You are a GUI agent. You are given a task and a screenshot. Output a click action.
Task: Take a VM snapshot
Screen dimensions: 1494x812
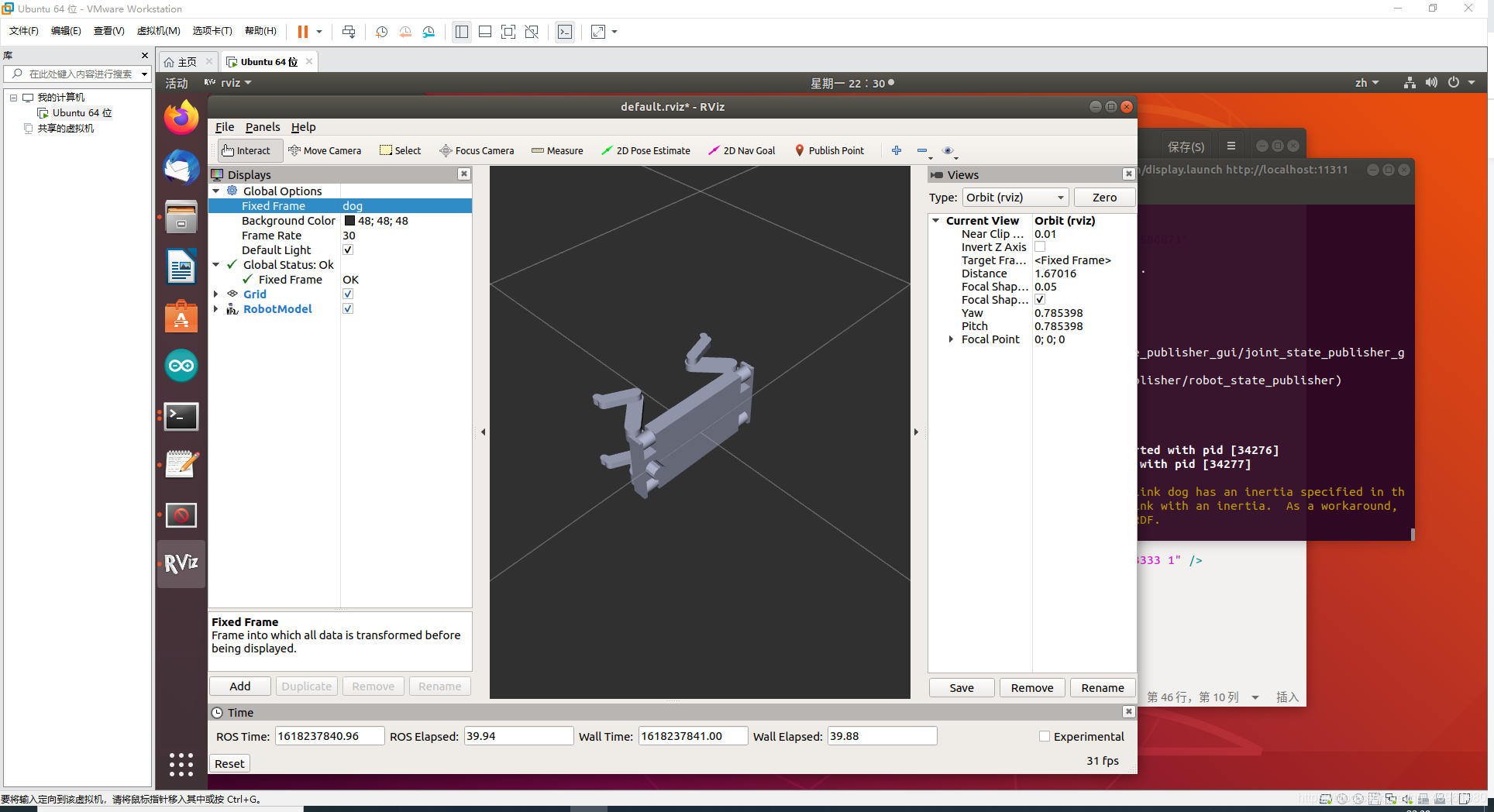coord(381,32)
